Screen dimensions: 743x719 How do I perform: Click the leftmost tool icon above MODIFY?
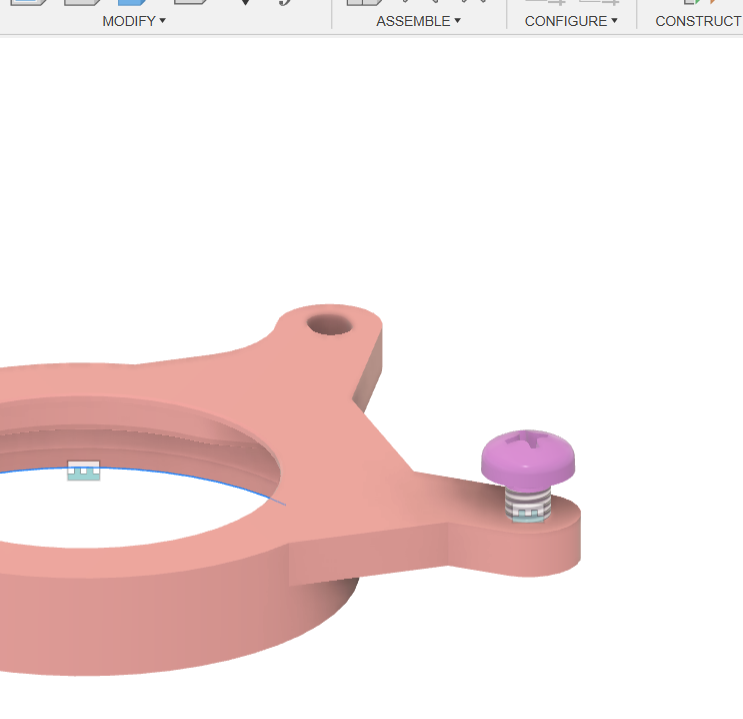click(x=28, y=3)
